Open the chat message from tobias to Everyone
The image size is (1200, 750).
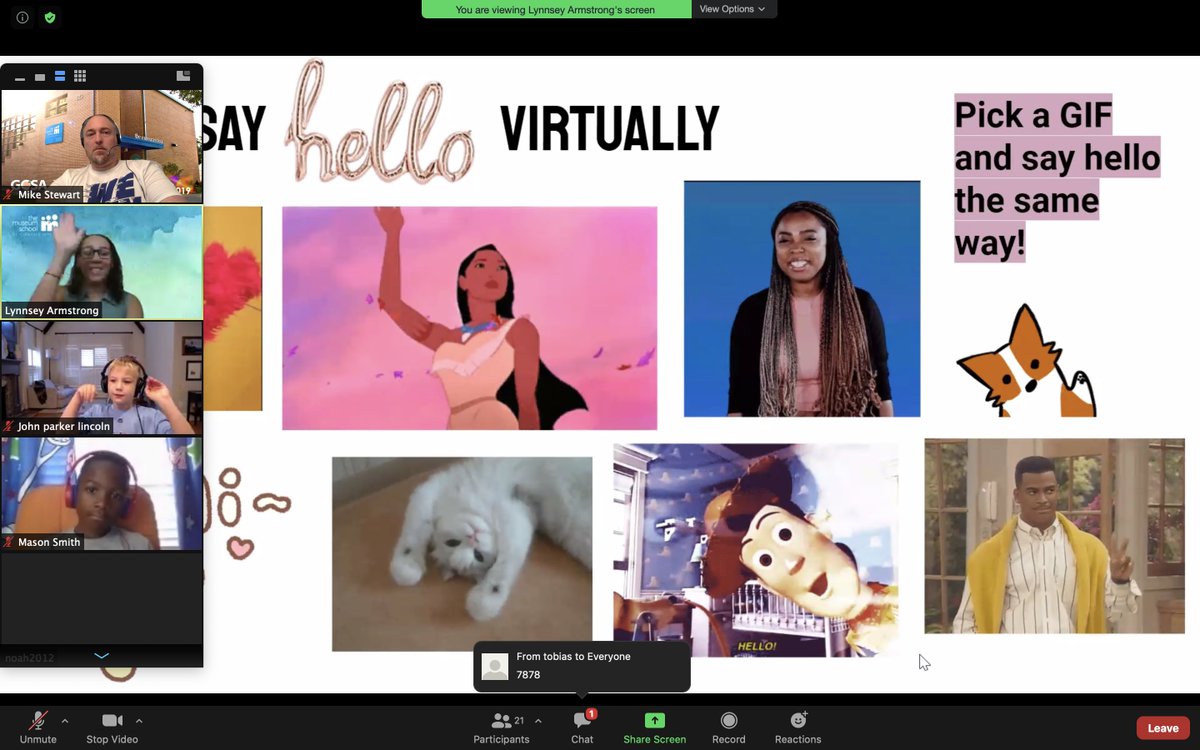click(582, 666)
